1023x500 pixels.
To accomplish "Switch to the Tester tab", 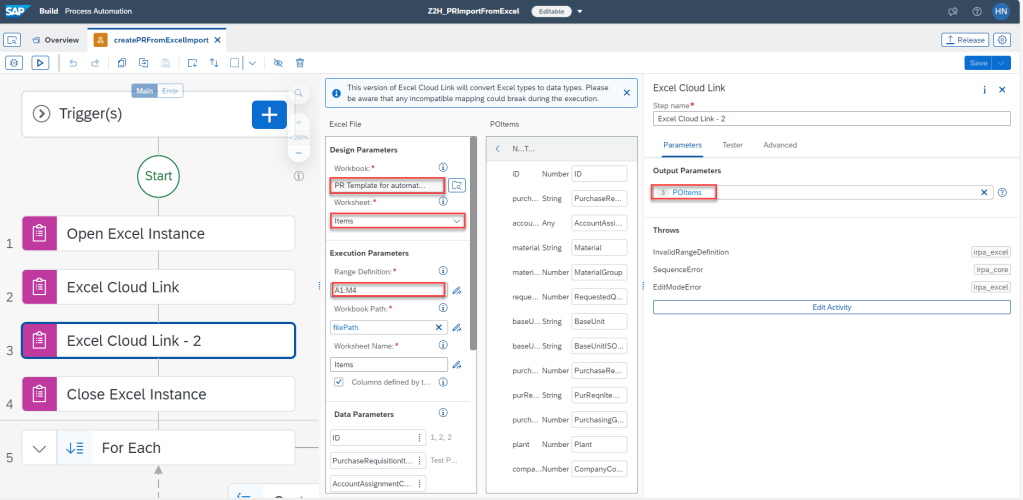I will pyautogui.click(x=732, y=145).
